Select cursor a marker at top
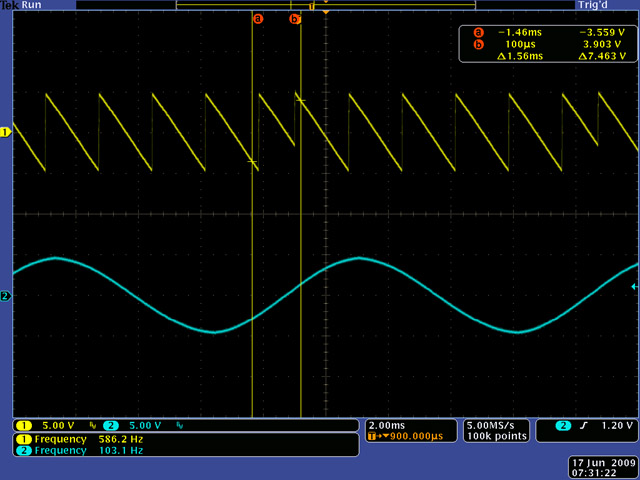Viewport: 640px width, 480px height. click(x=257, y=18)
